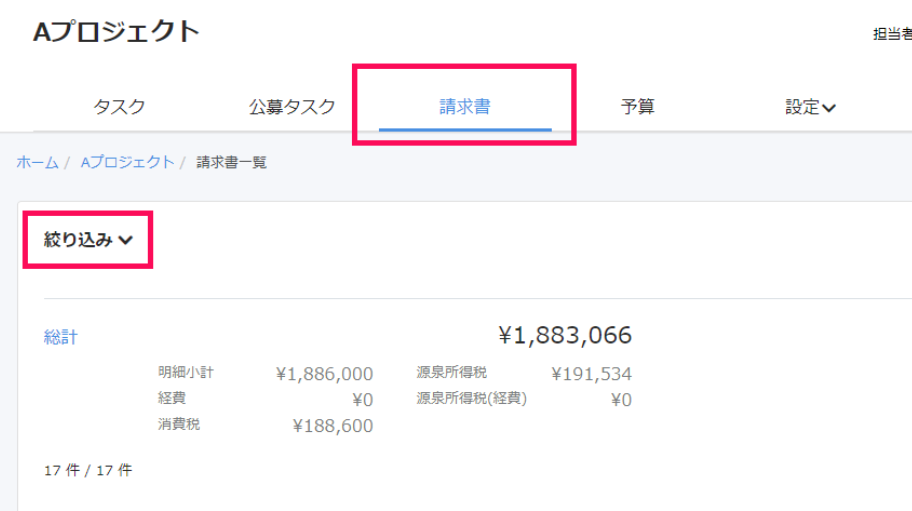Click the ホーム breadcrumb link

[x=37, y=162]
